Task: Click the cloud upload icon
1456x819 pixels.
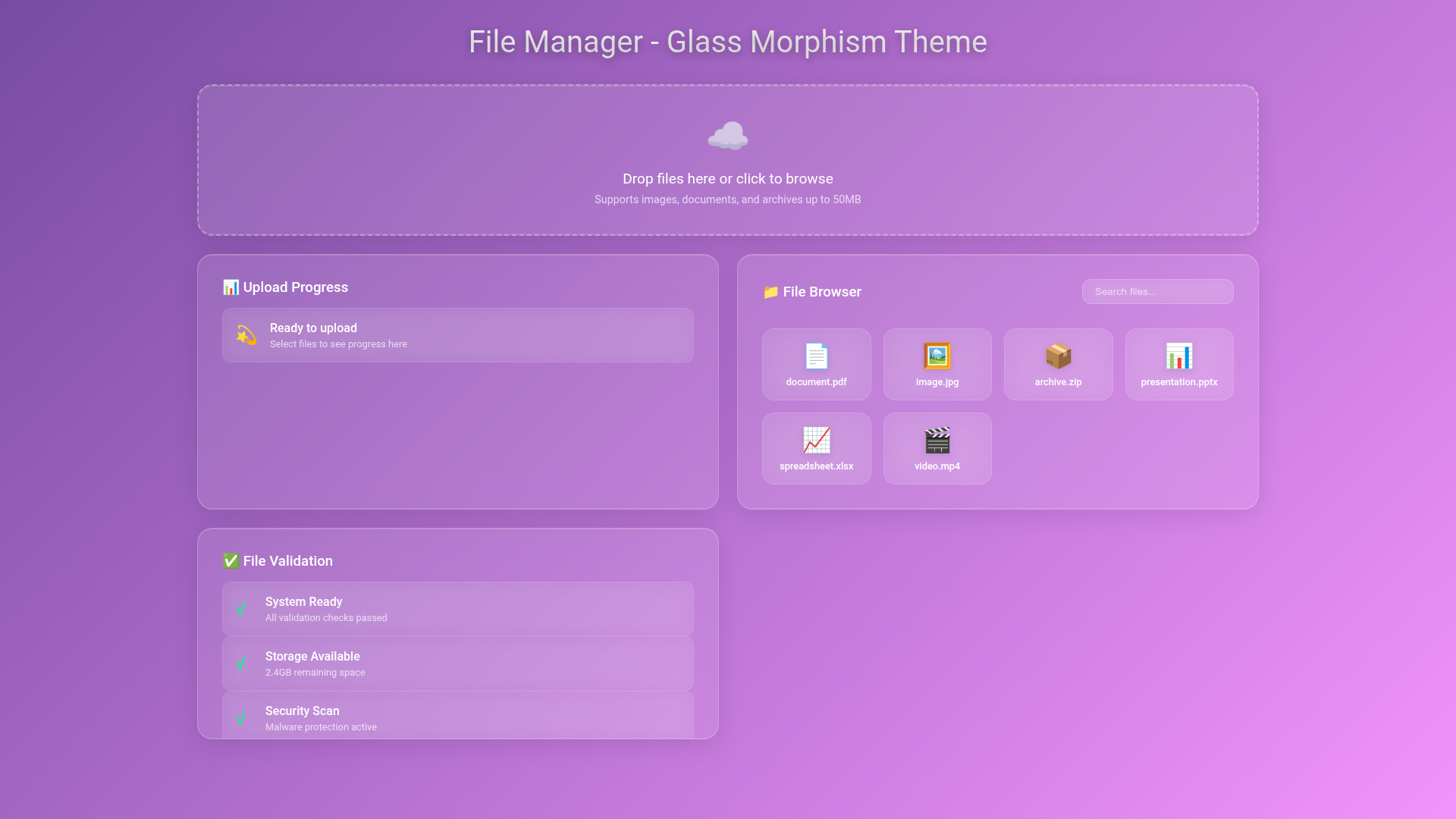Action: click(727, 136)
